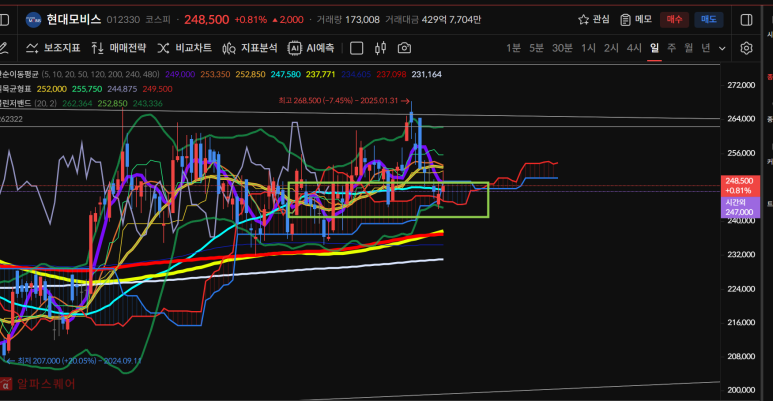This screenshot has width=773, height=401.
Task: Switch to the 1시 timeframe
Action: click(588, 48)
